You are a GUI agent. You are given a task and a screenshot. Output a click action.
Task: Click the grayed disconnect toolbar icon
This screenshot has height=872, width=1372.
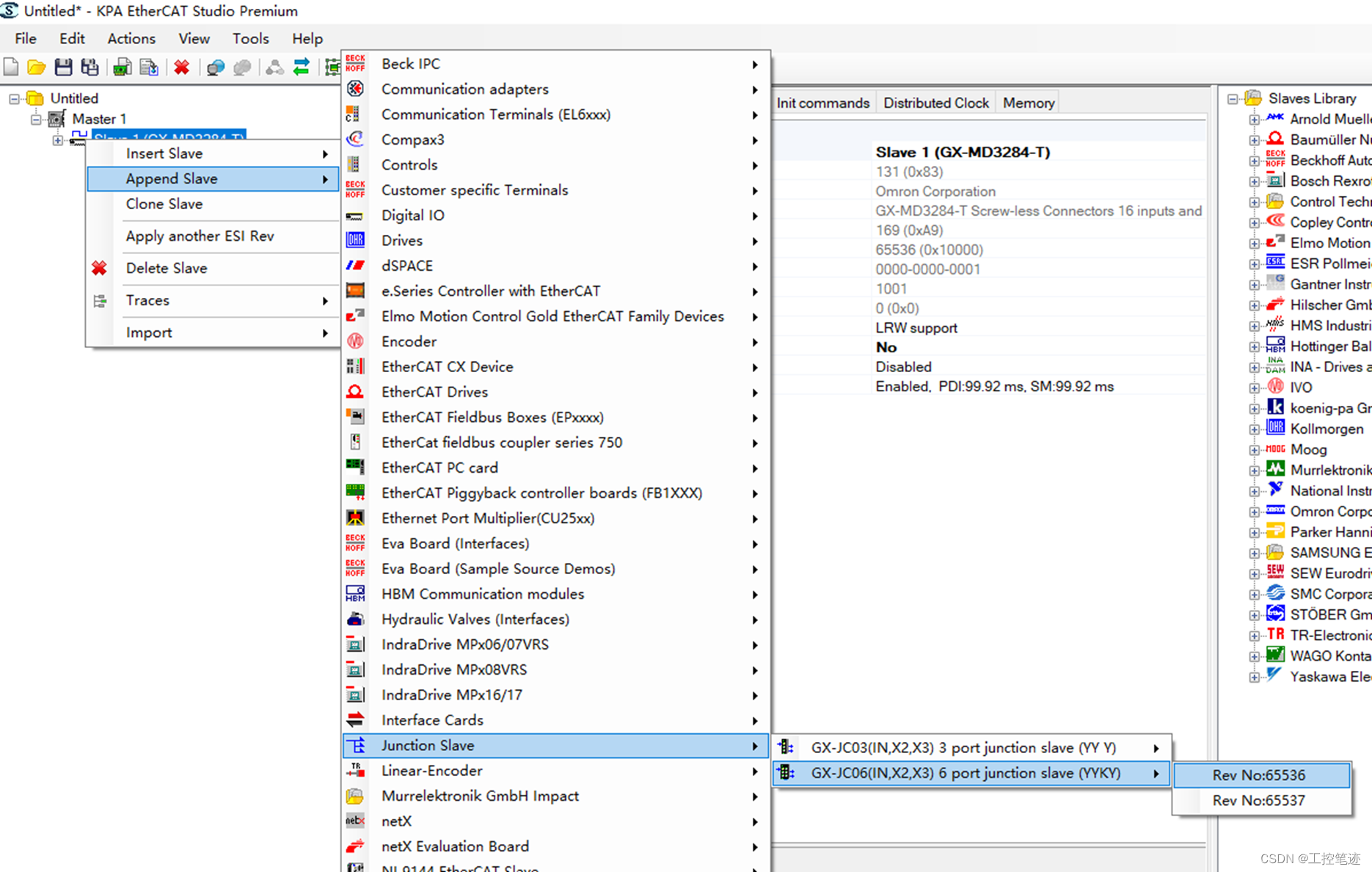tap(242, 68)
